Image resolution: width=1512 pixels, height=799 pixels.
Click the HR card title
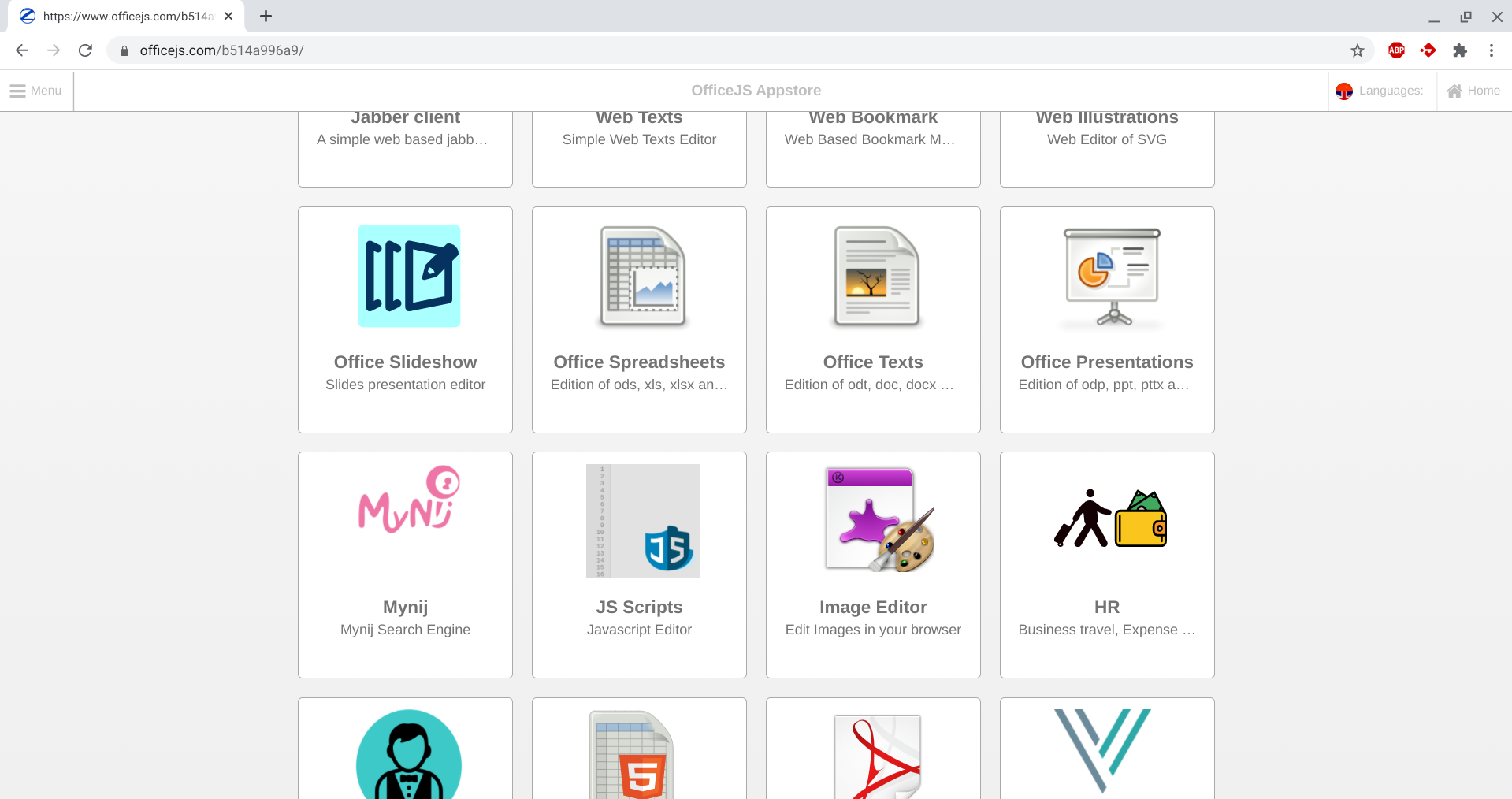[1107, 607]
